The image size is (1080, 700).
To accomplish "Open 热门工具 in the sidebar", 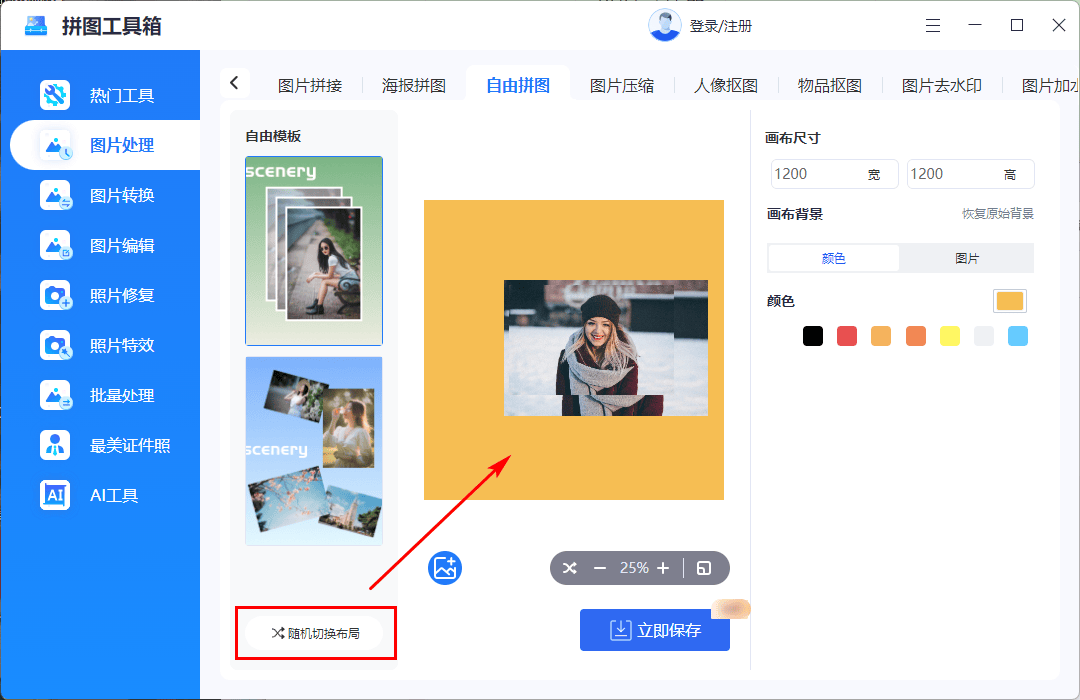I will (x=122, y=96).
